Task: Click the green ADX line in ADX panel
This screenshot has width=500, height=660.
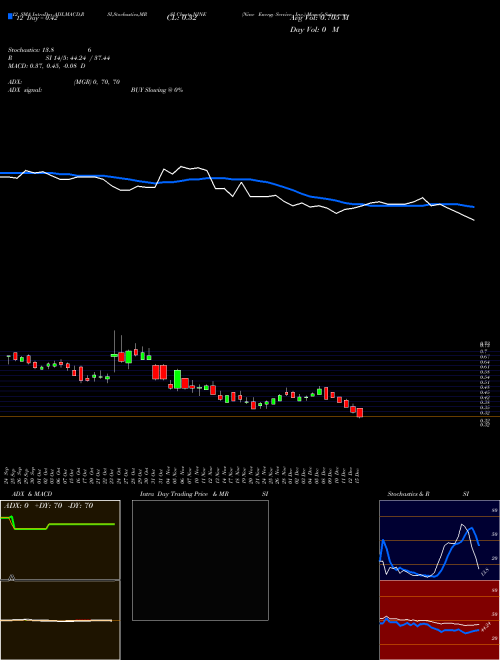Action: pyautogui.click(x=81, y=524)
